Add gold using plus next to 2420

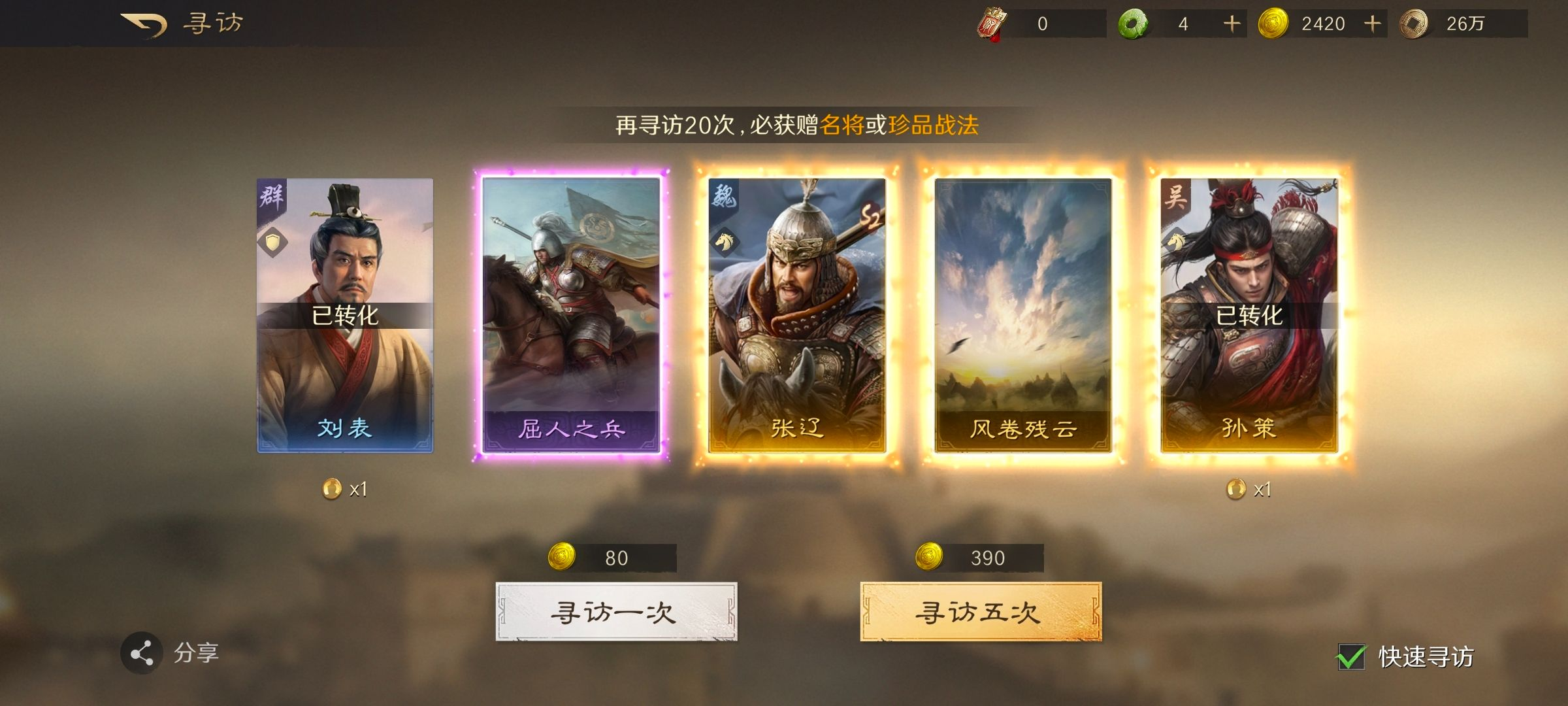pos(1372,24)
